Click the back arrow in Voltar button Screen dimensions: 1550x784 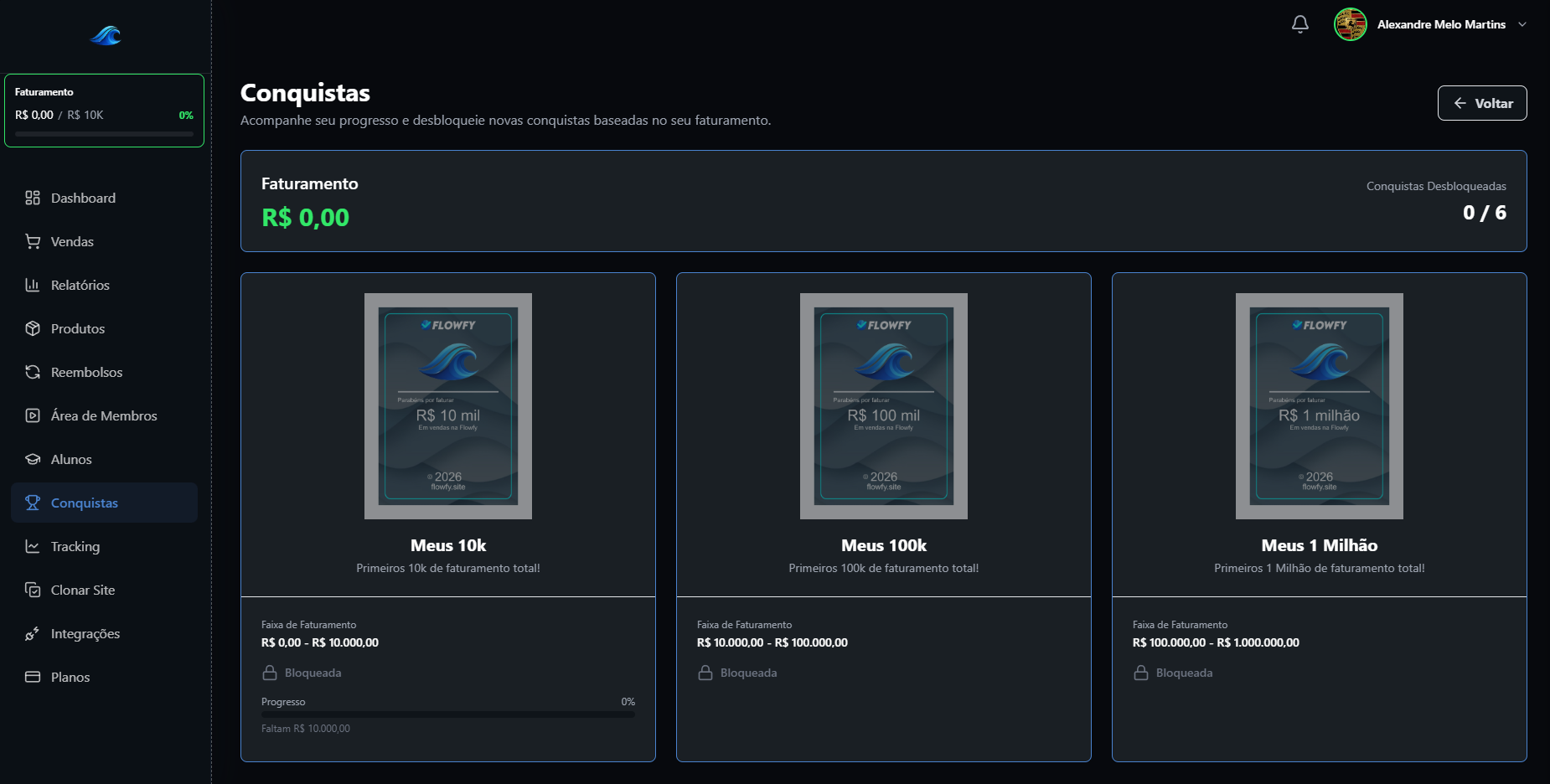(x=1460, y=103)
